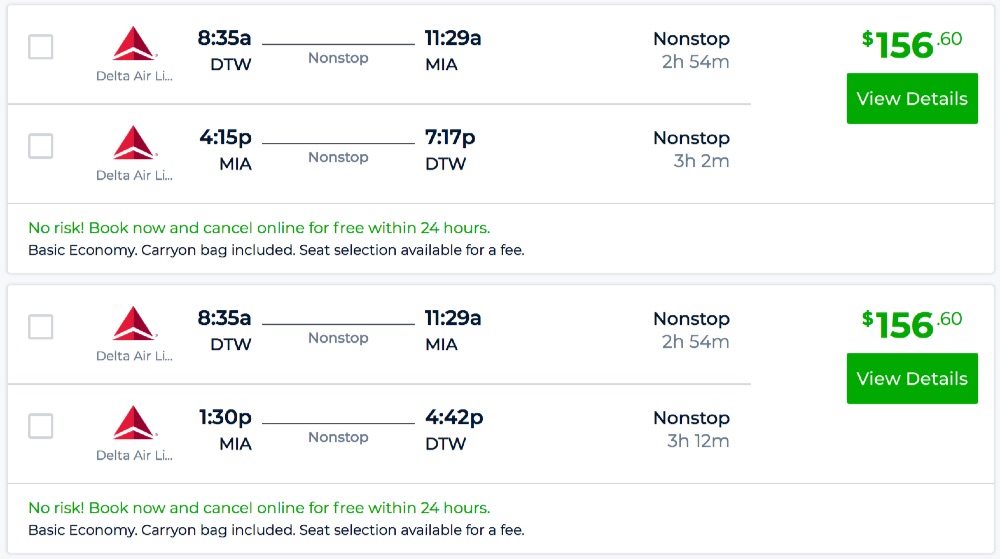Click the 3h 12m nonstop duration

click(698, 441)
